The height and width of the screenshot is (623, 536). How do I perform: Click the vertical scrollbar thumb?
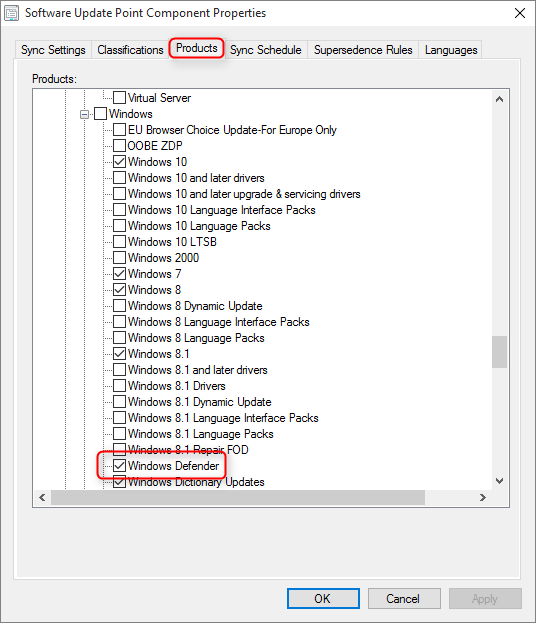(x=499, y=352)
